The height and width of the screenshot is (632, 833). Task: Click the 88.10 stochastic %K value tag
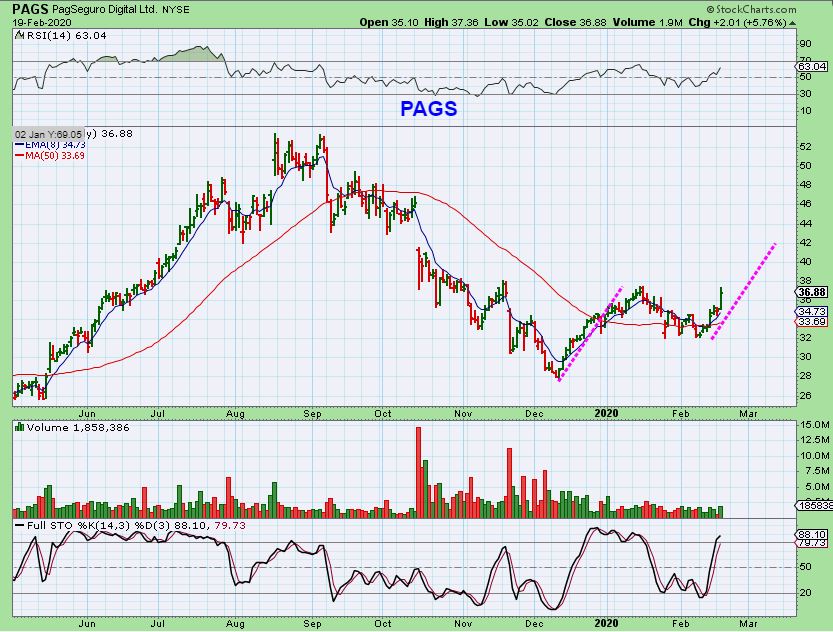coord(812,535)
